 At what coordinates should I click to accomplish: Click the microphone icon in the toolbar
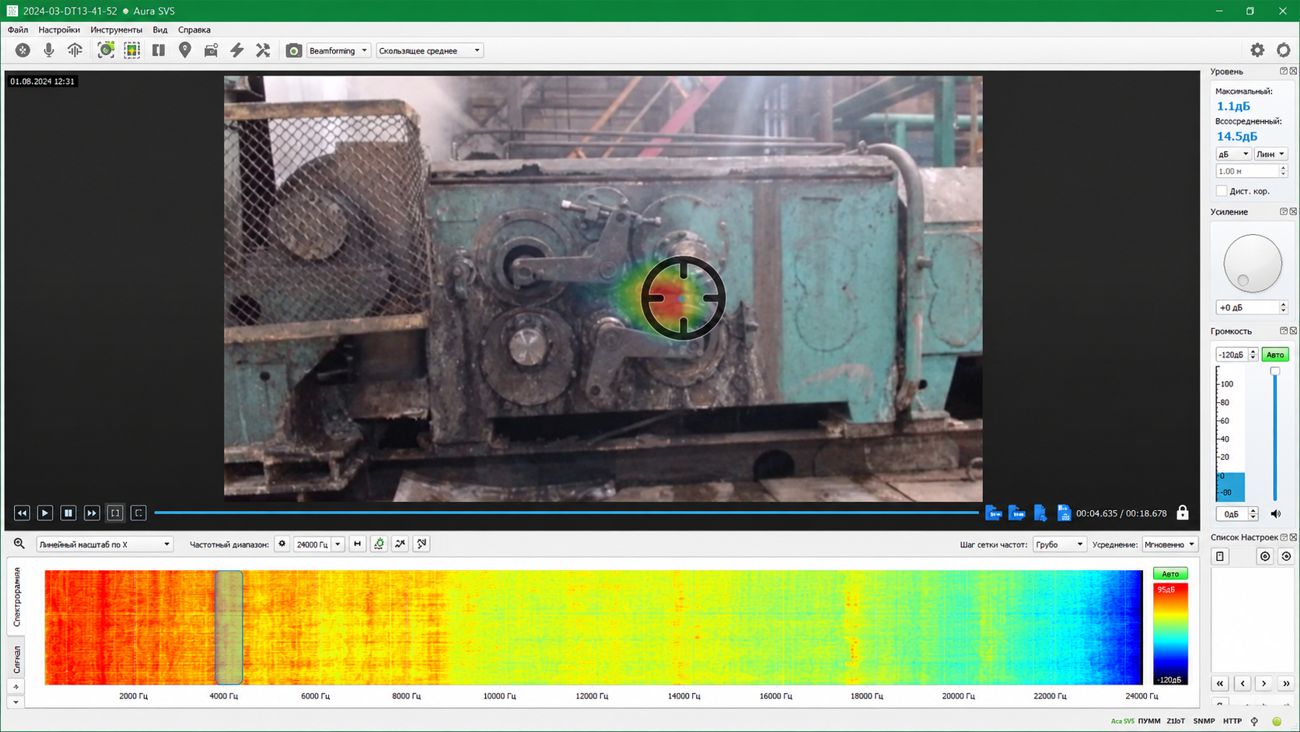(48, 50)
